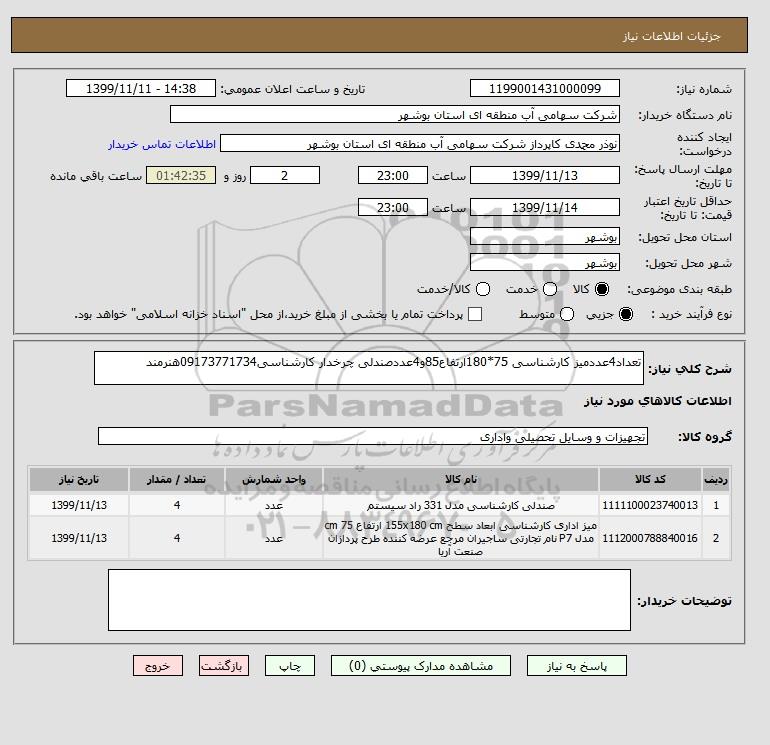The height and width of the screenshot is (745, 770).
Task: Click the price validity date 1399/11/14 field
Action: coord(545,207)
